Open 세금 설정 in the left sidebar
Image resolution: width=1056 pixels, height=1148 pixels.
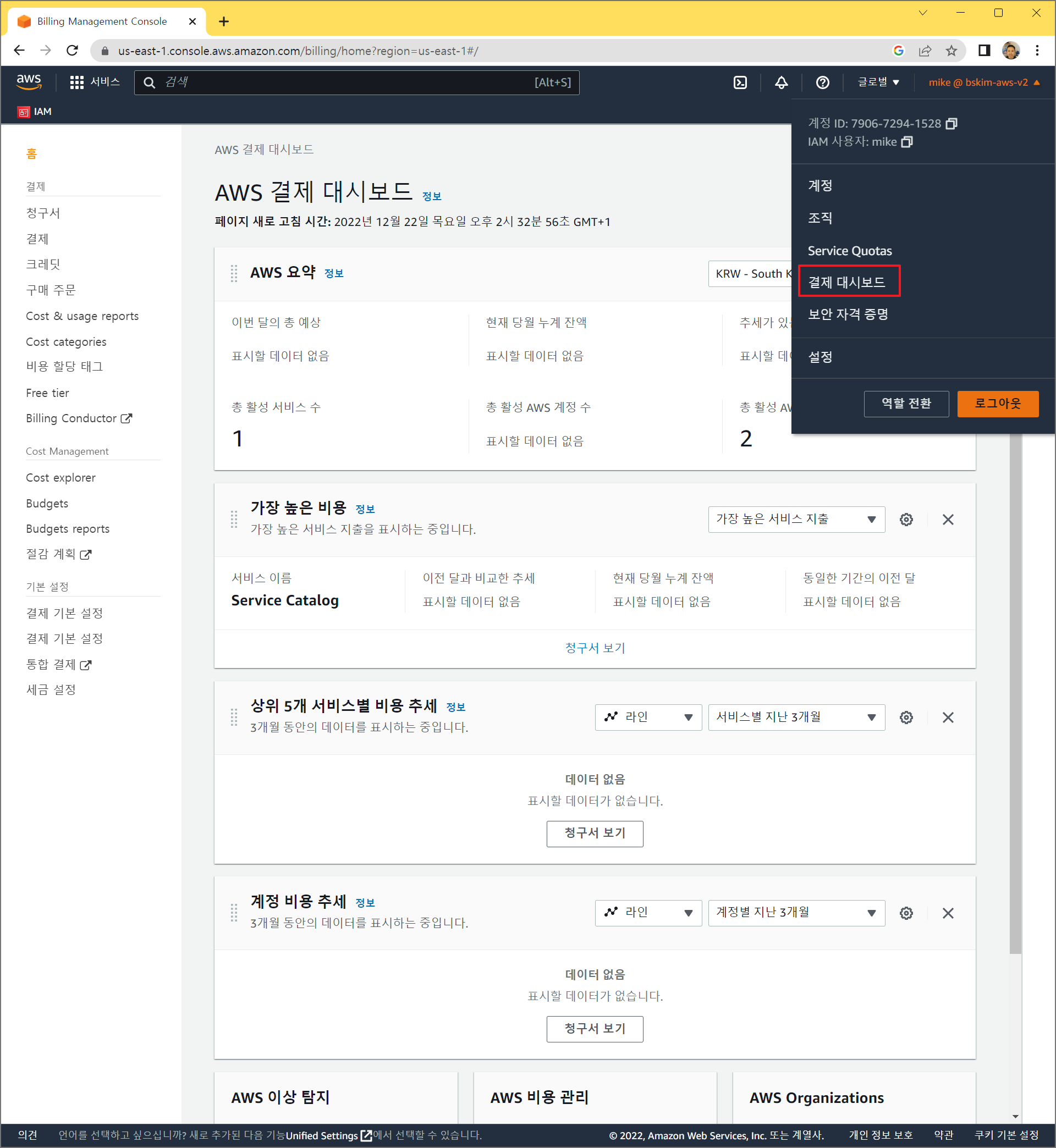pyautogui.click(x=50, y=689)
